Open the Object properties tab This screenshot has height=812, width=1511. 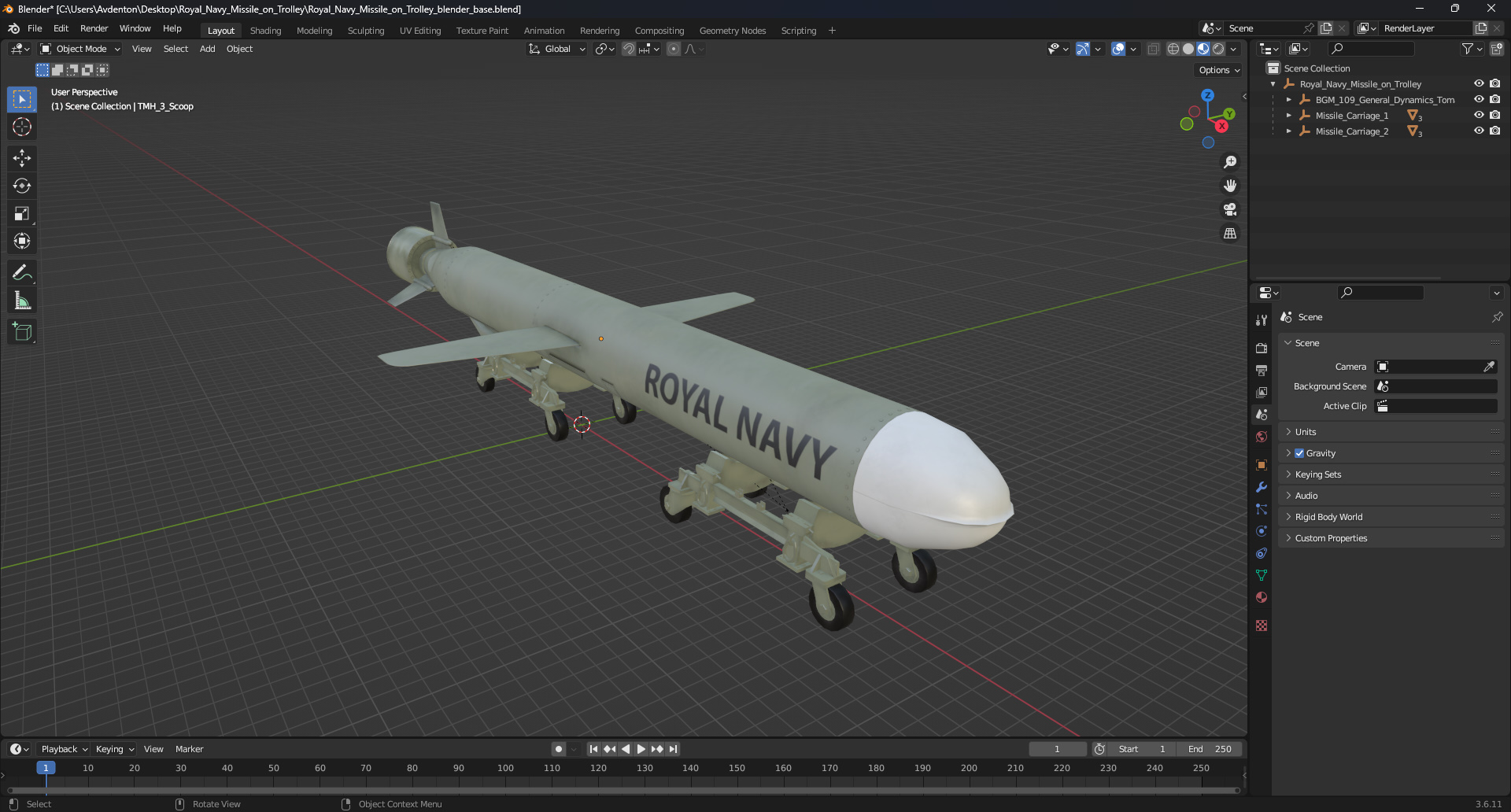point(1262,465)
